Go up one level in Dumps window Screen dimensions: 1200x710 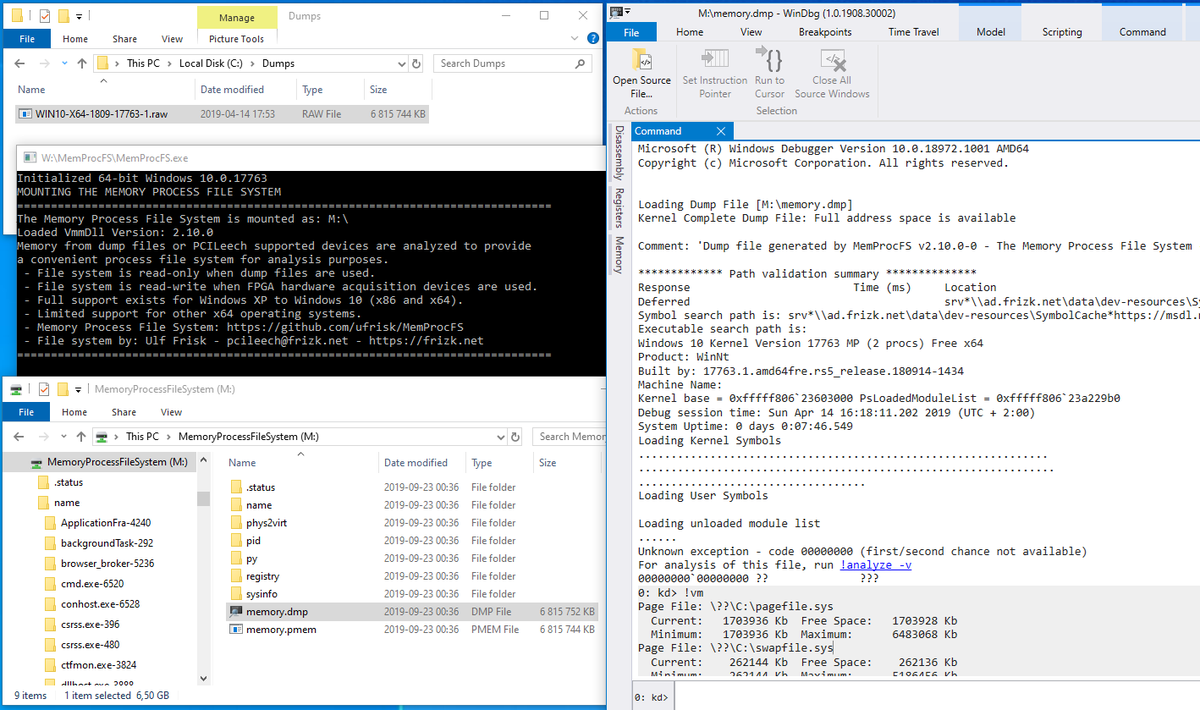(81, 63)
